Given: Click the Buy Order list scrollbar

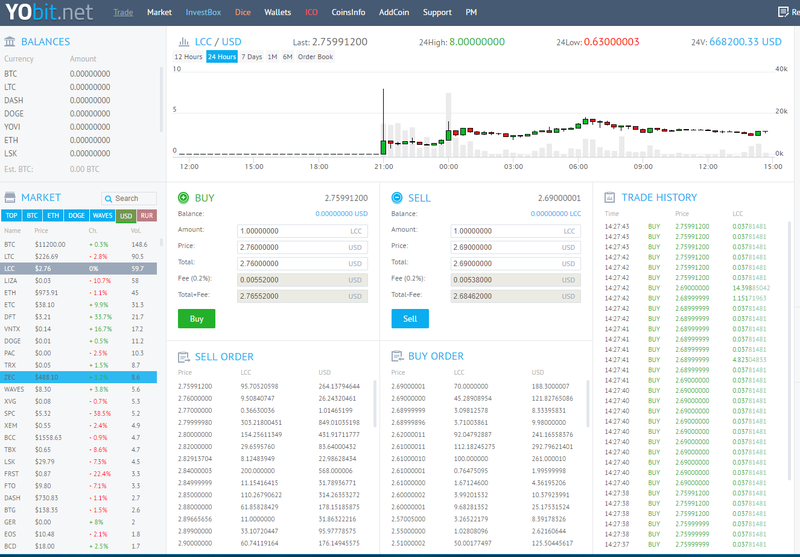Looking at the screenshot, I should [x=588, y=403].
